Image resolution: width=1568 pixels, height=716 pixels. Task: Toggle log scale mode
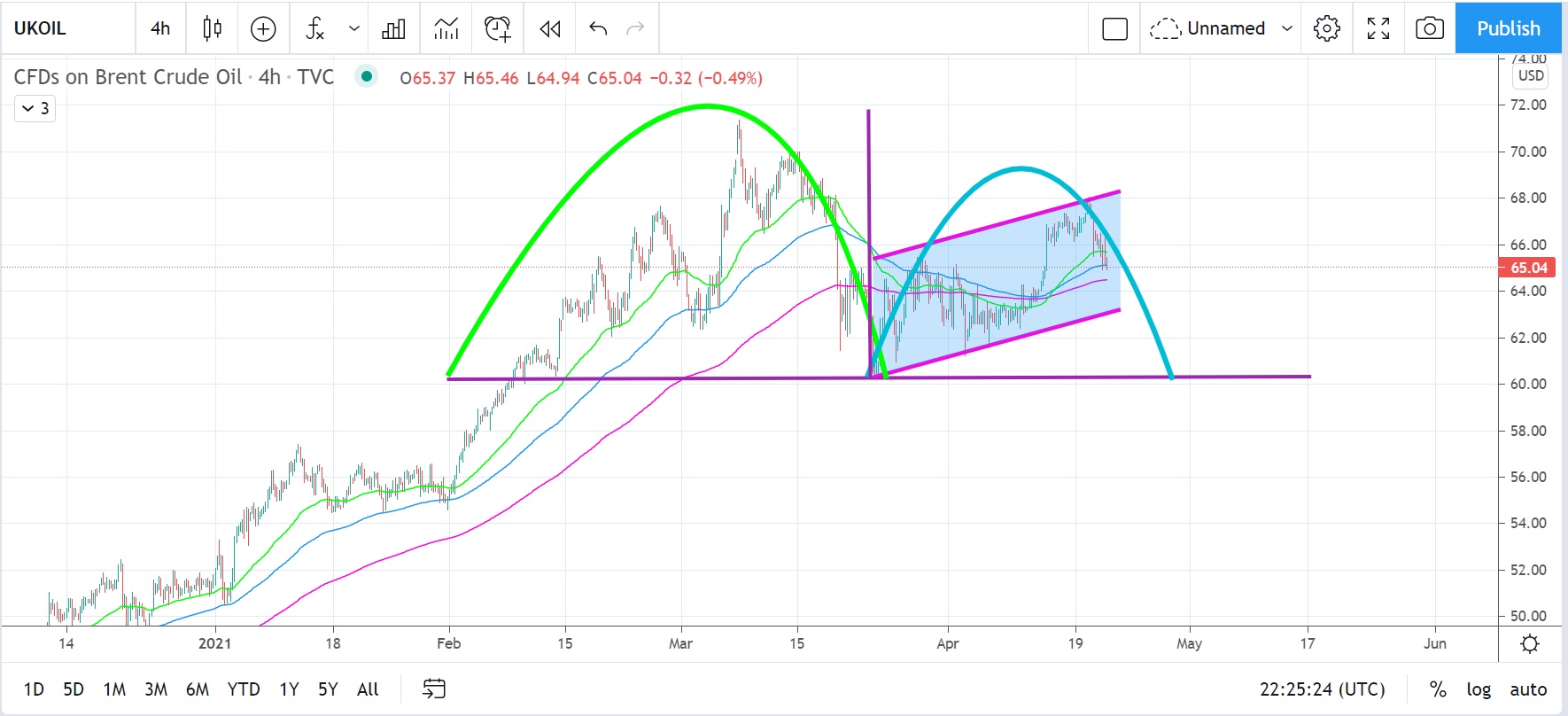coord(1479,689)
